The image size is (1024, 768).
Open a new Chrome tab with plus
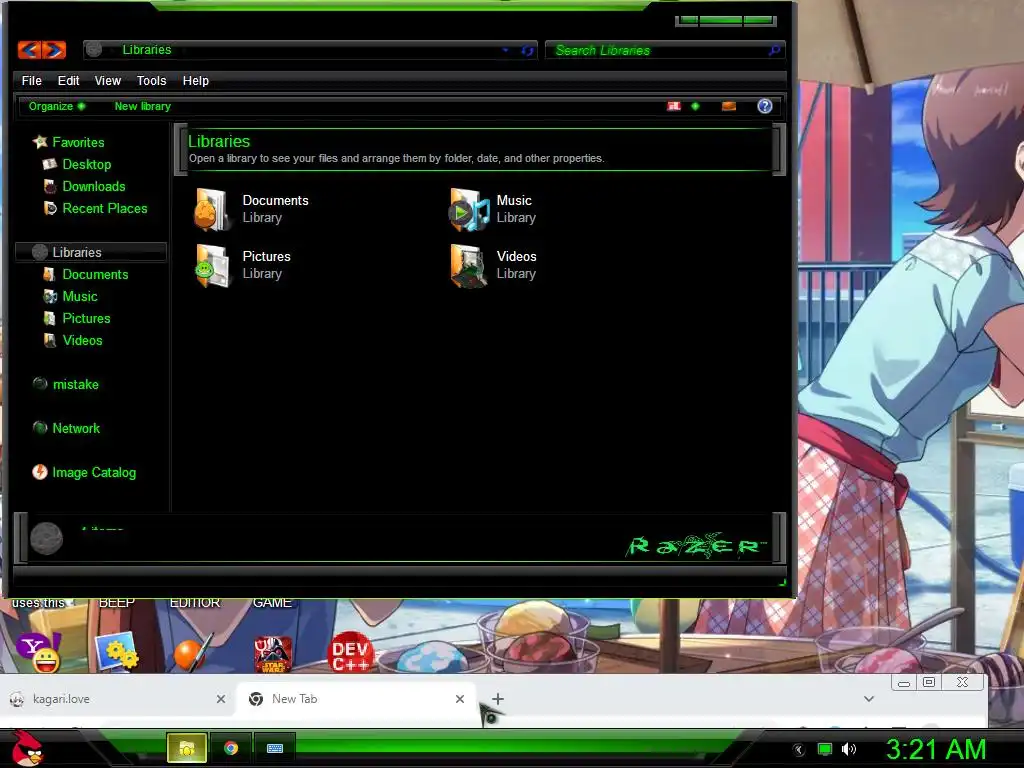click(x=498, y=699)
